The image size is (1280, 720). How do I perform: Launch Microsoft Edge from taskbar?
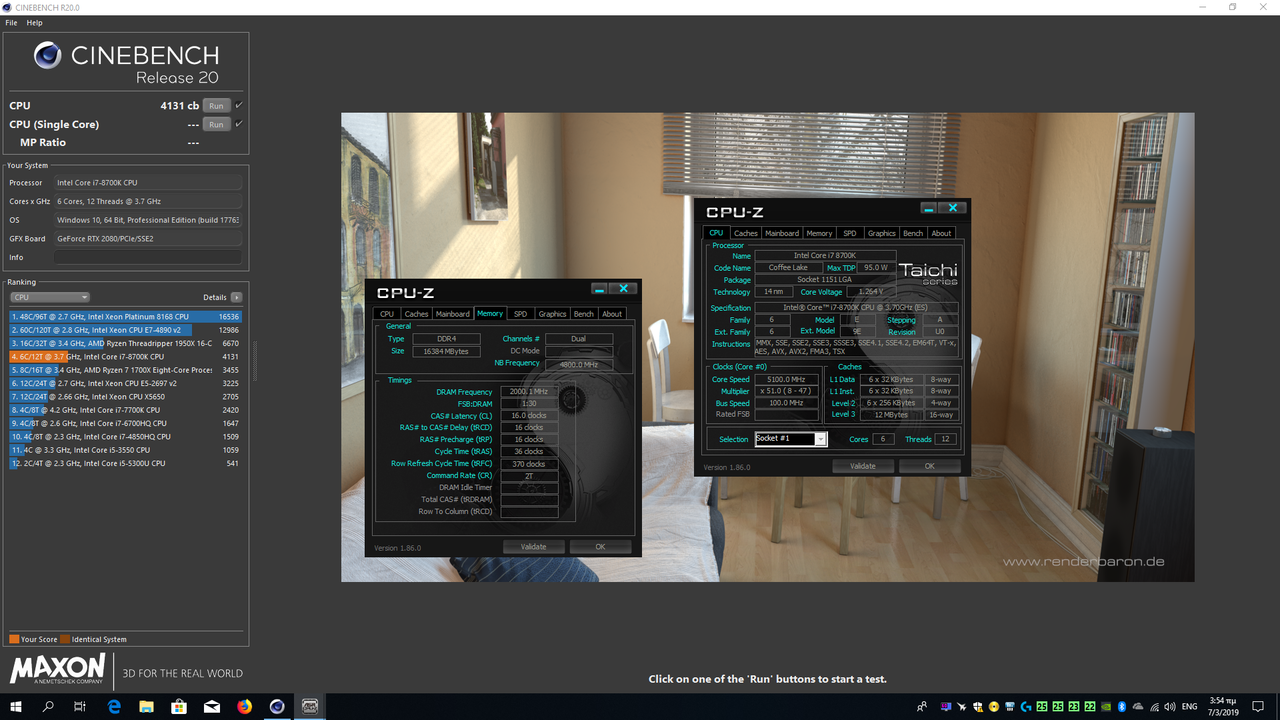(114, 707)
